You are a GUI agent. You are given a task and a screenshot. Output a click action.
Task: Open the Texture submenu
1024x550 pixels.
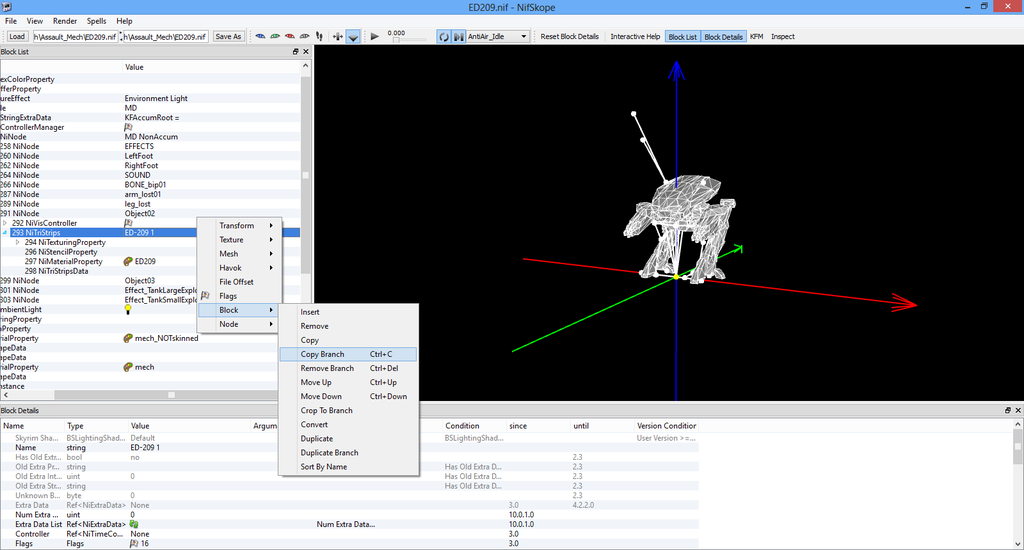pyautogui.click(x=240, y=240)
